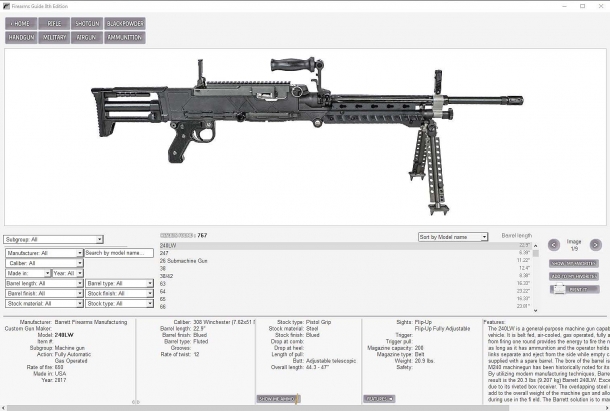Maximize the Firearms Guide window
610x411 pixels.
click(582, 6)
